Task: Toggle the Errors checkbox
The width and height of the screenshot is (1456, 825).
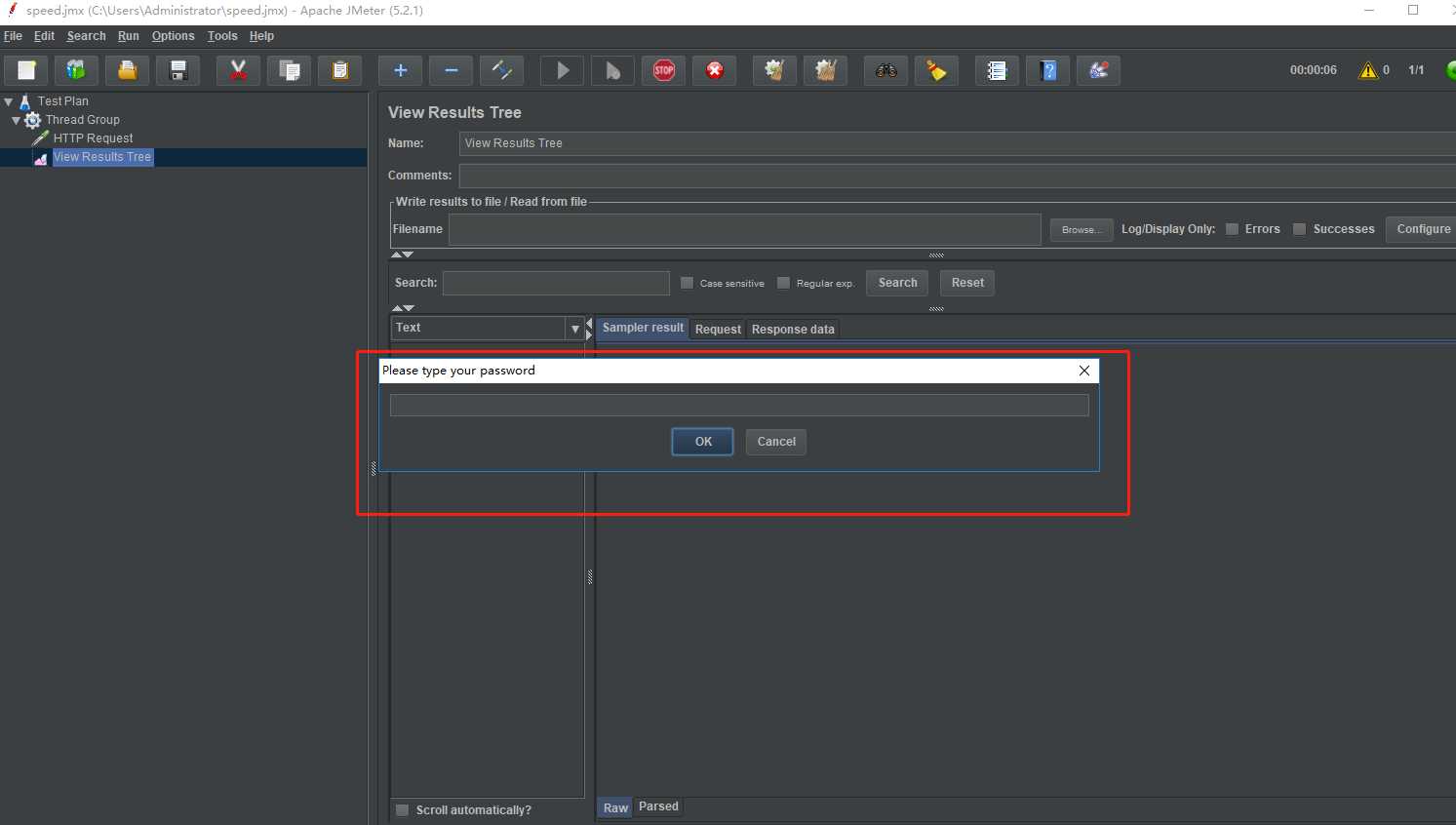Action: tap(1232, 229)
